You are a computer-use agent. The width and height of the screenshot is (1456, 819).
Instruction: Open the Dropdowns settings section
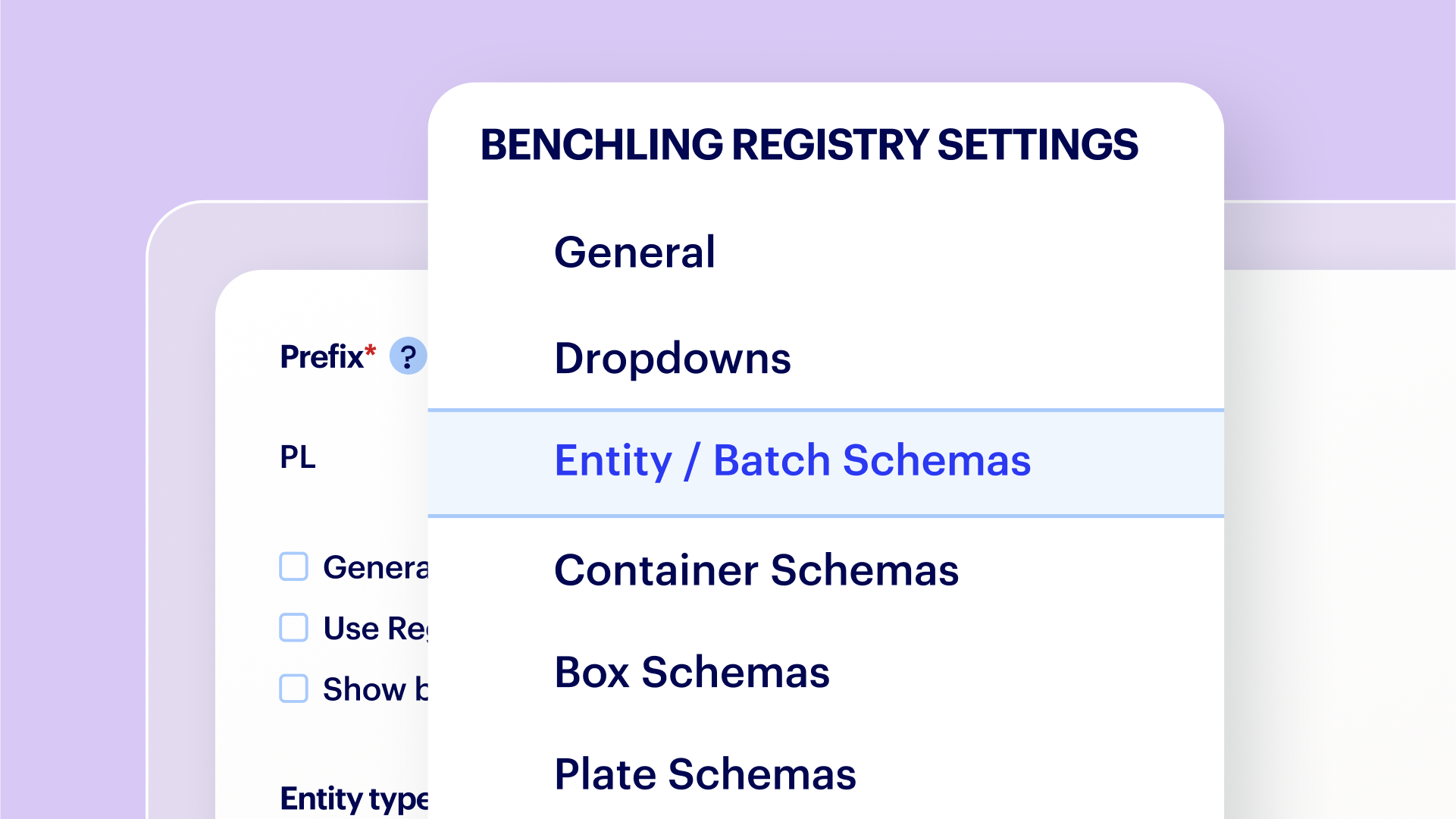coord(673,359)
